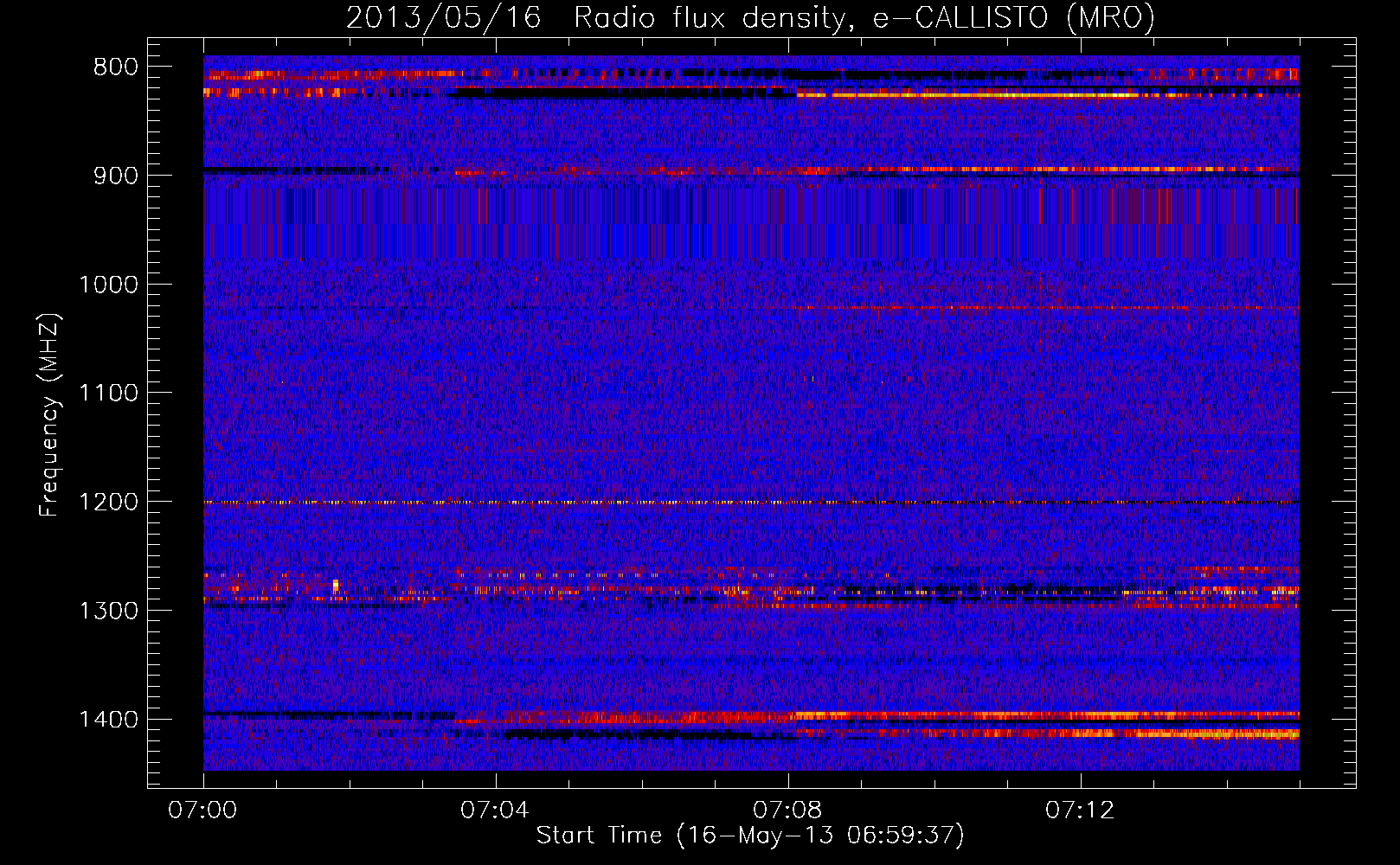Click the 07:04 time tick label
Image resolution: width=1400 pixels, height=865 pixels.
495,811
